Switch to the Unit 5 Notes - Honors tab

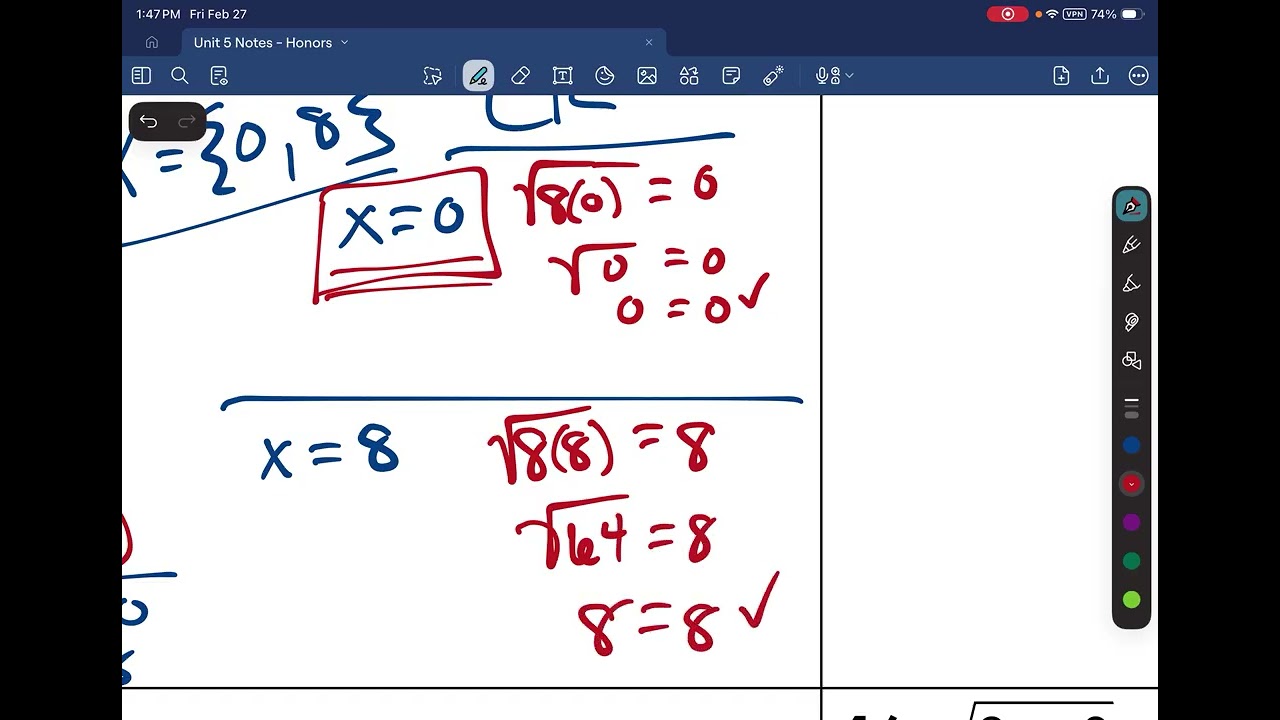pos(424,42)
